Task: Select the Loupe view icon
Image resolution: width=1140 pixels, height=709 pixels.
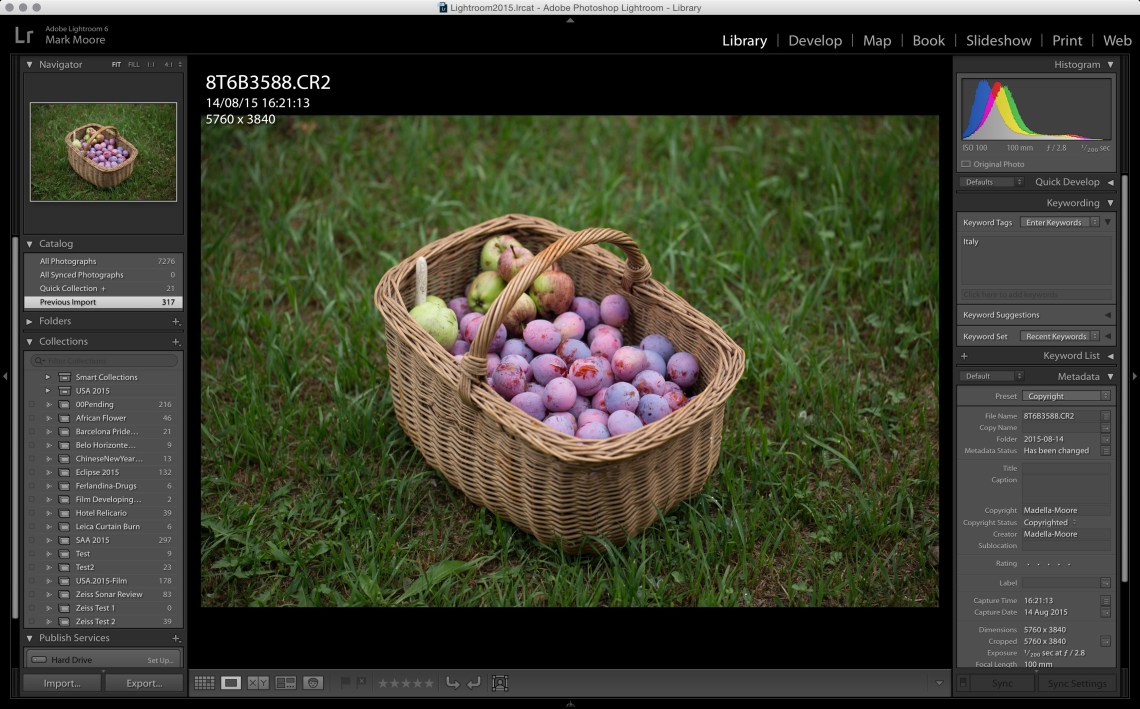Action: 231,683
